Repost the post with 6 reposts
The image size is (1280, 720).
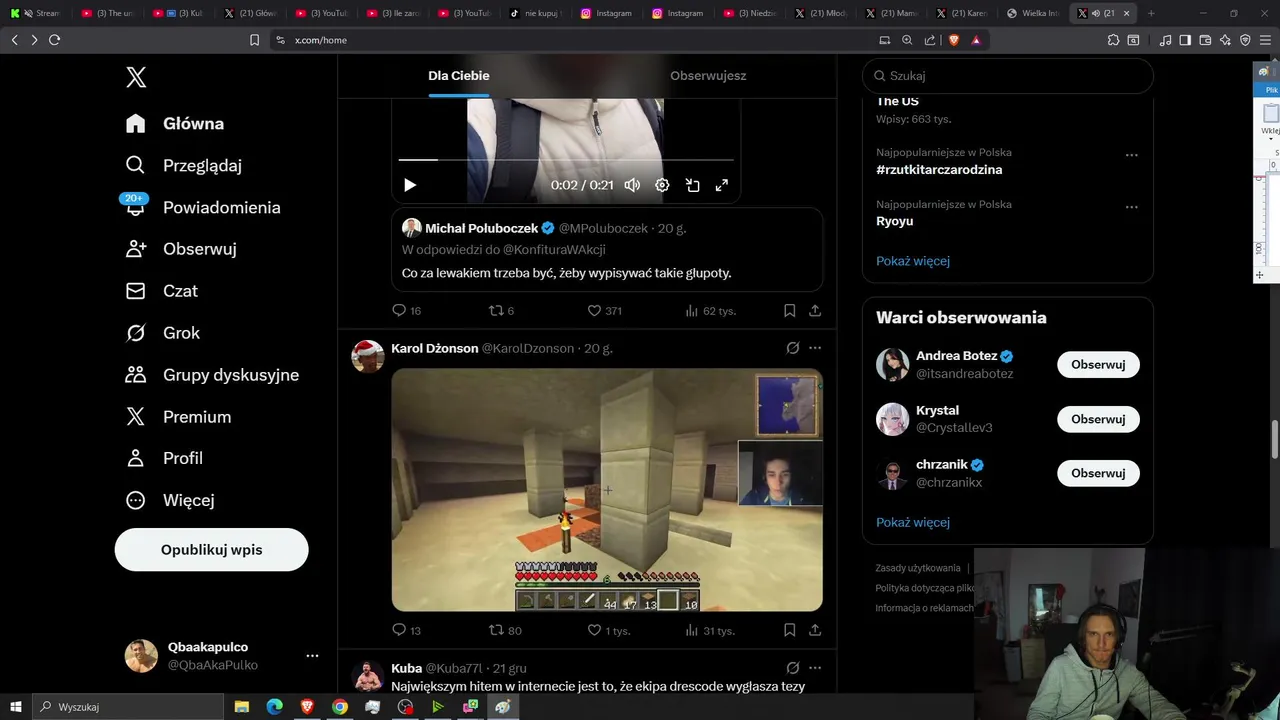click(x=500, y=311)
